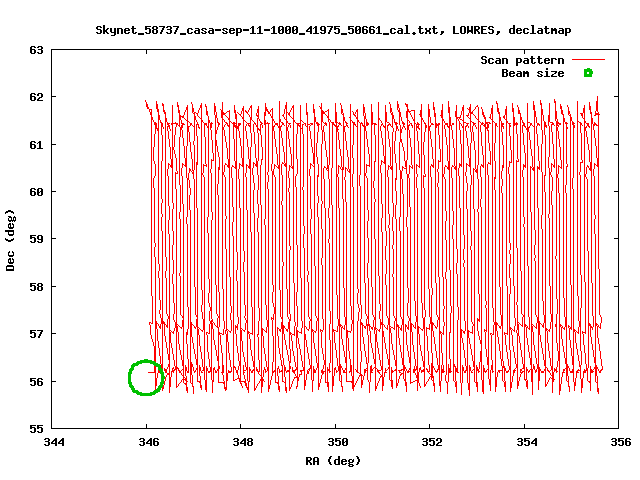This screenshot has width=640, height=480.
Task: Click the 'Dec (deg)' axis label
Action: tap(10, 240)
